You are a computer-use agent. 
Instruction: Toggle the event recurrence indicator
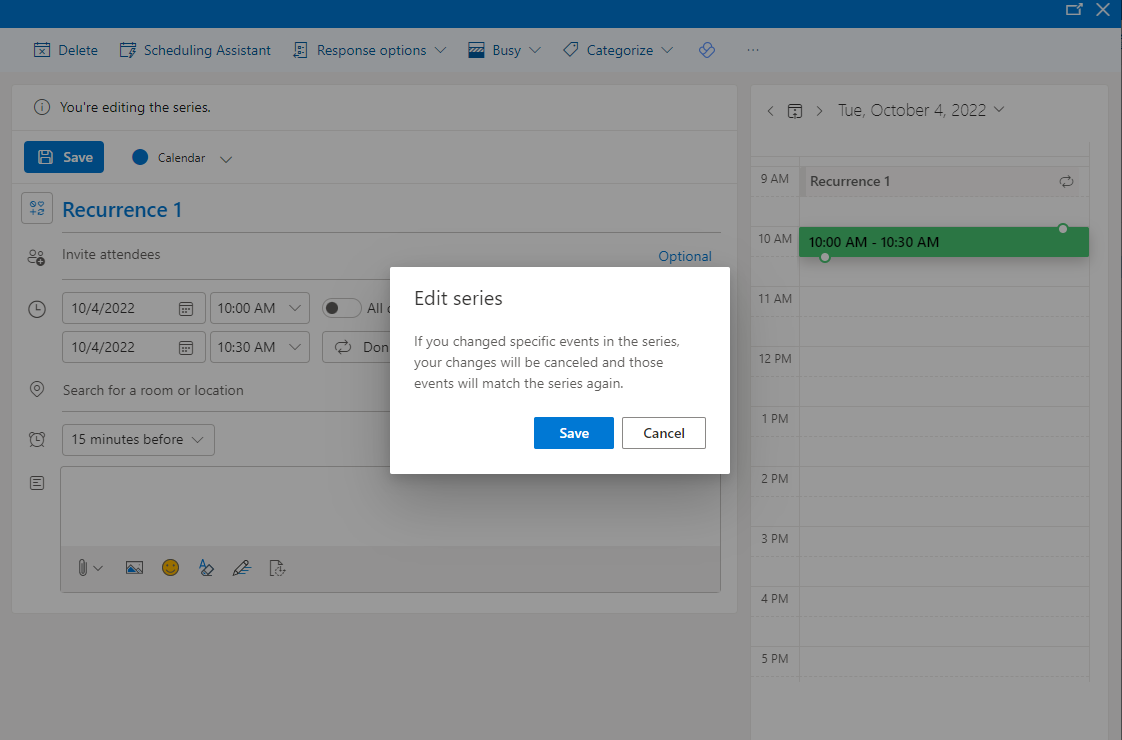pyautogui.click(x=1066, y=181)
